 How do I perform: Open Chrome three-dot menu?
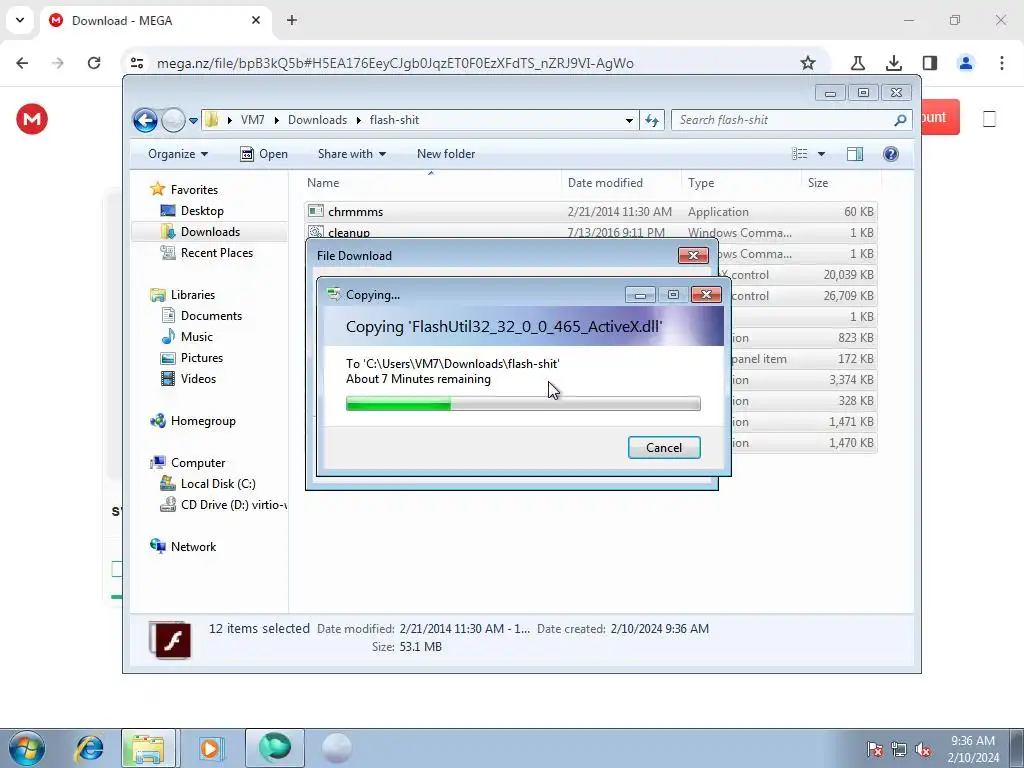1001,63
